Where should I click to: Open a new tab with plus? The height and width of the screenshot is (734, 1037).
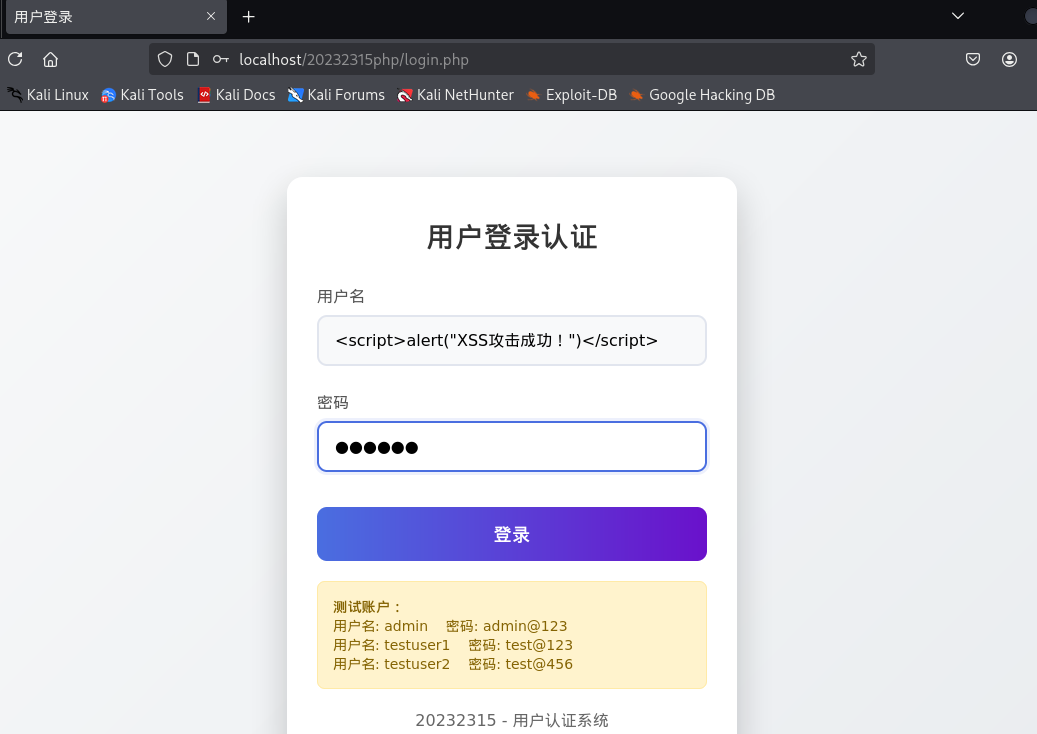(x=249, y=17)
